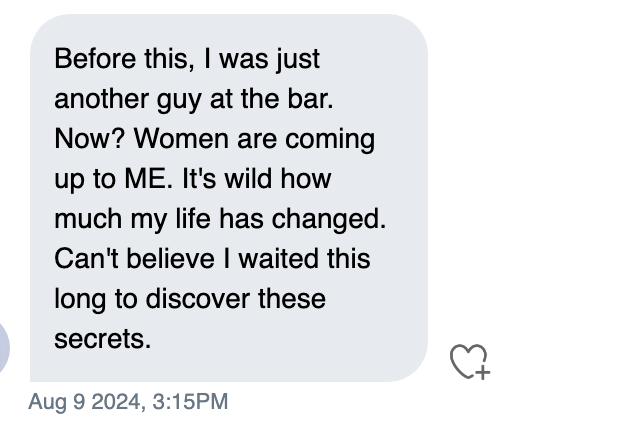The height and width of the screenshot is (426, 620).
Task: Select the gray message bubble background
Action: pyautogui.click(x=229, y=198)
